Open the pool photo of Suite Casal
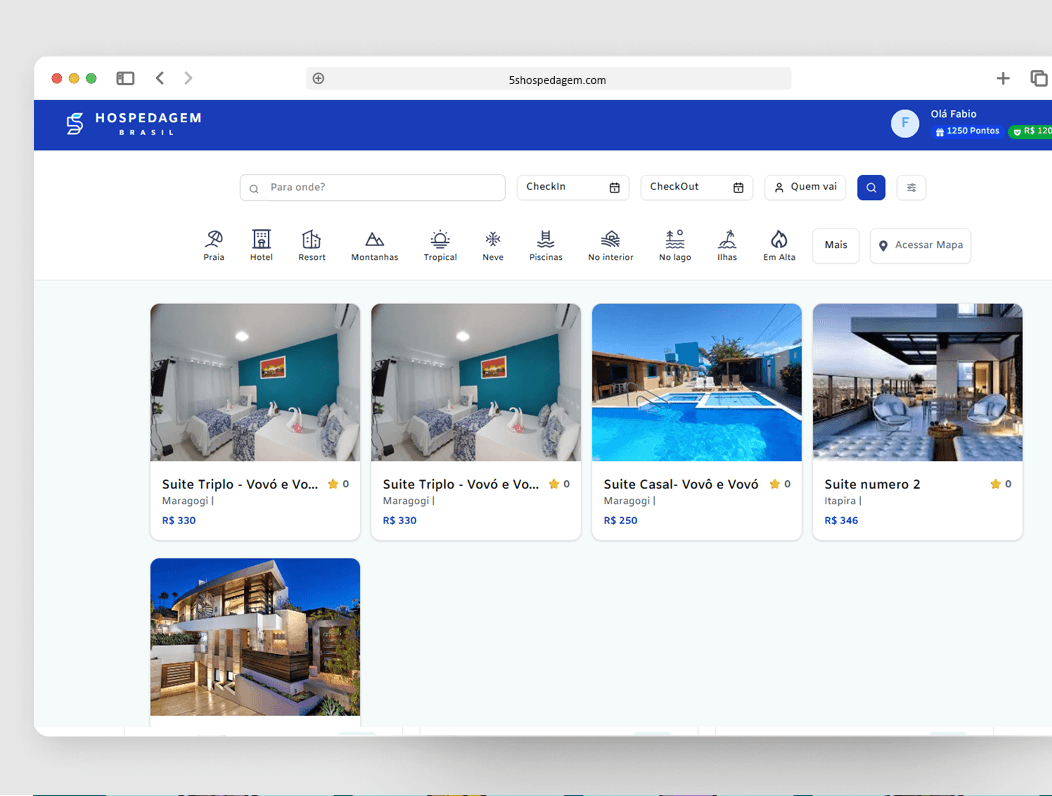Screen dimensions: 1052x796 click(696, 382)
